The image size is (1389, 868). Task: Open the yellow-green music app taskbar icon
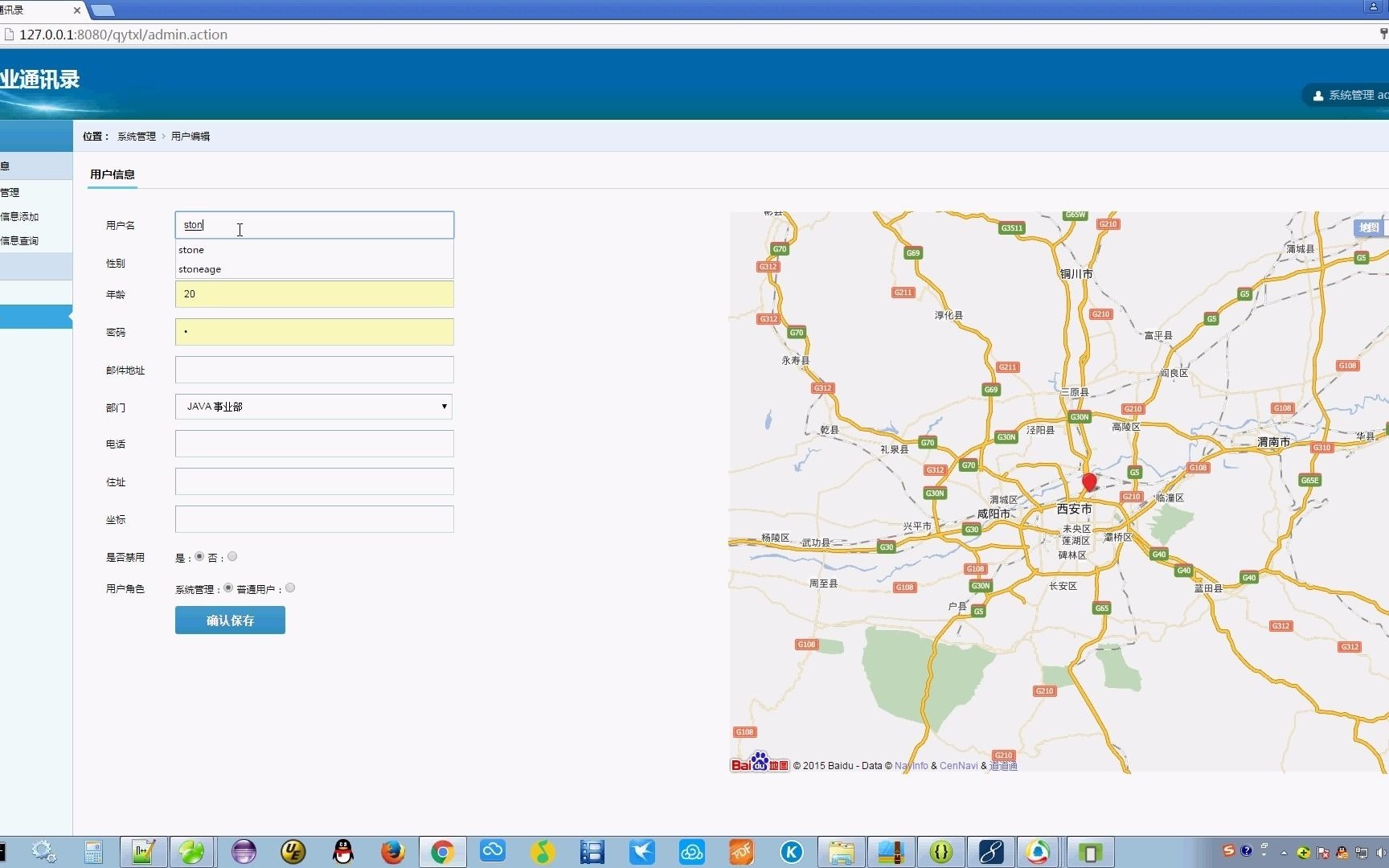pyautogui.click(x=543, y=852)
